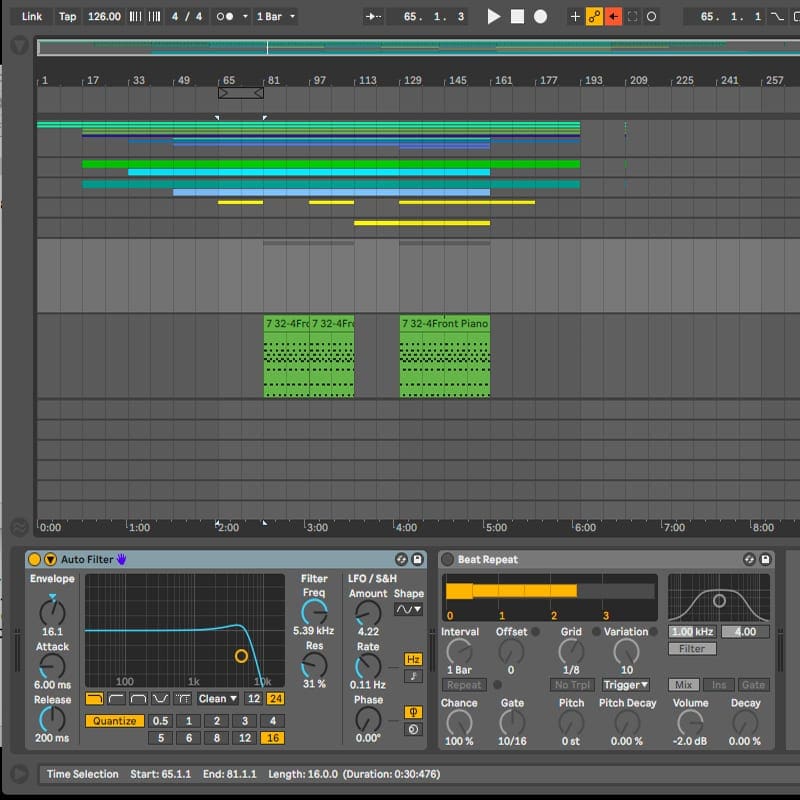The image size is (800, 800).
Task: Stop playback with the square Stop button
Action: (517, 17)
